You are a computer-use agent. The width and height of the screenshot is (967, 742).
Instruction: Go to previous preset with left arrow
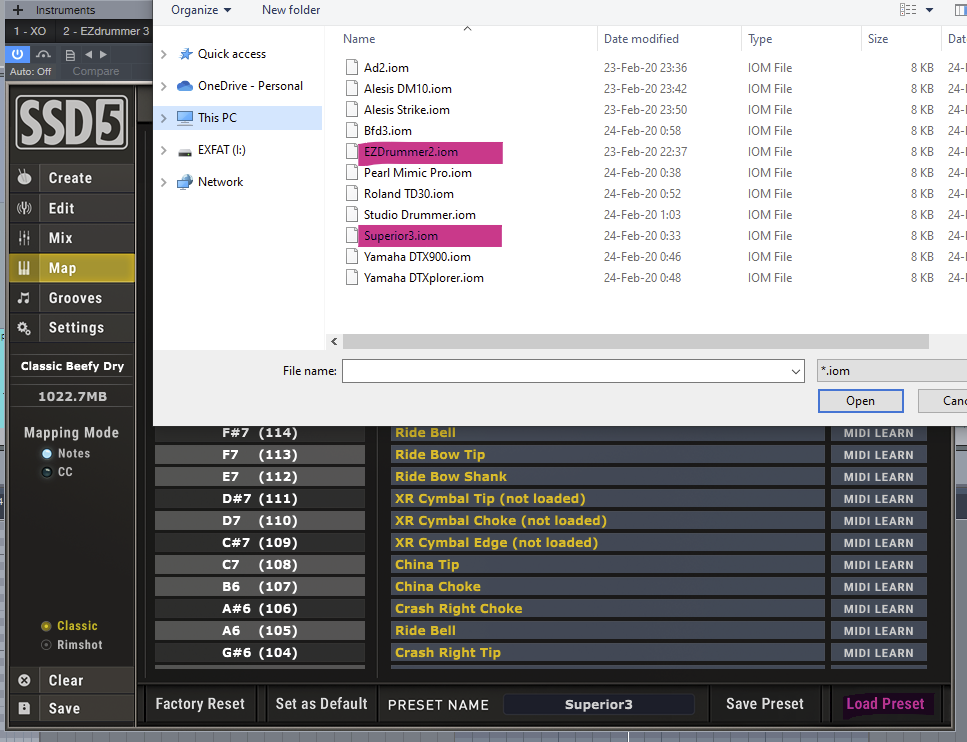pyautogui.click(x=88, y=54)
